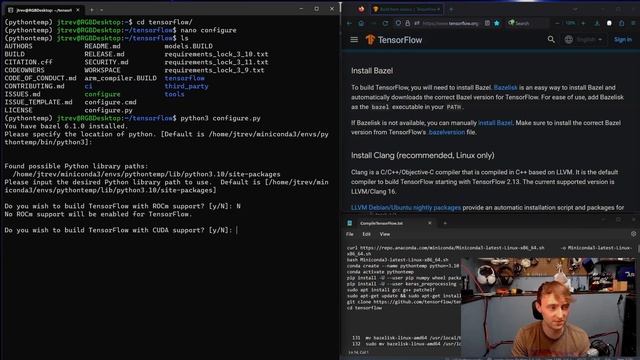This screenshot has width=640, height=360.
Task: Click 'cd tensorflow' line in Notepad
Action: pos(364,308)
